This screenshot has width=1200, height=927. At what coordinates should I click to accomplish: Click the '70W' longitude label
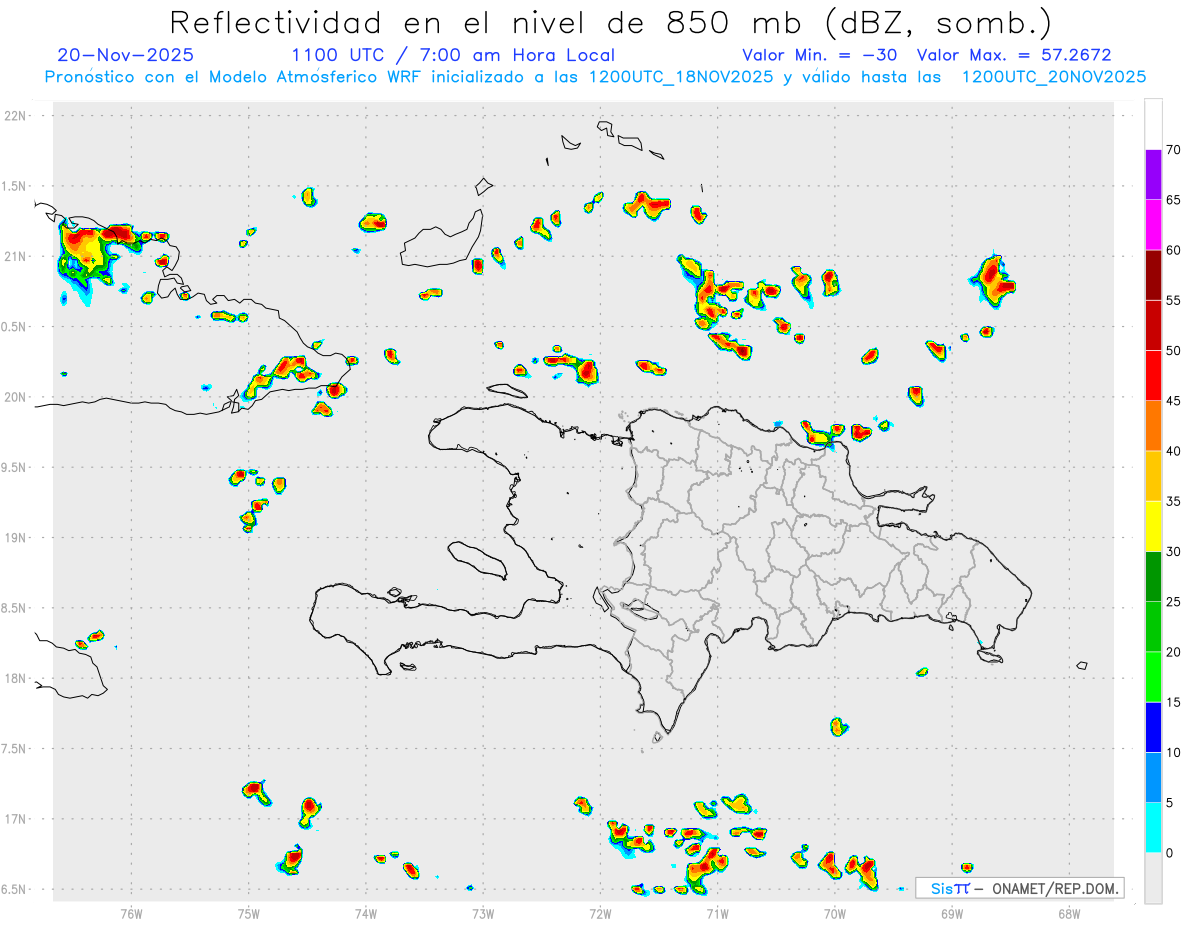pyautogui.click(x=835, y=913)
